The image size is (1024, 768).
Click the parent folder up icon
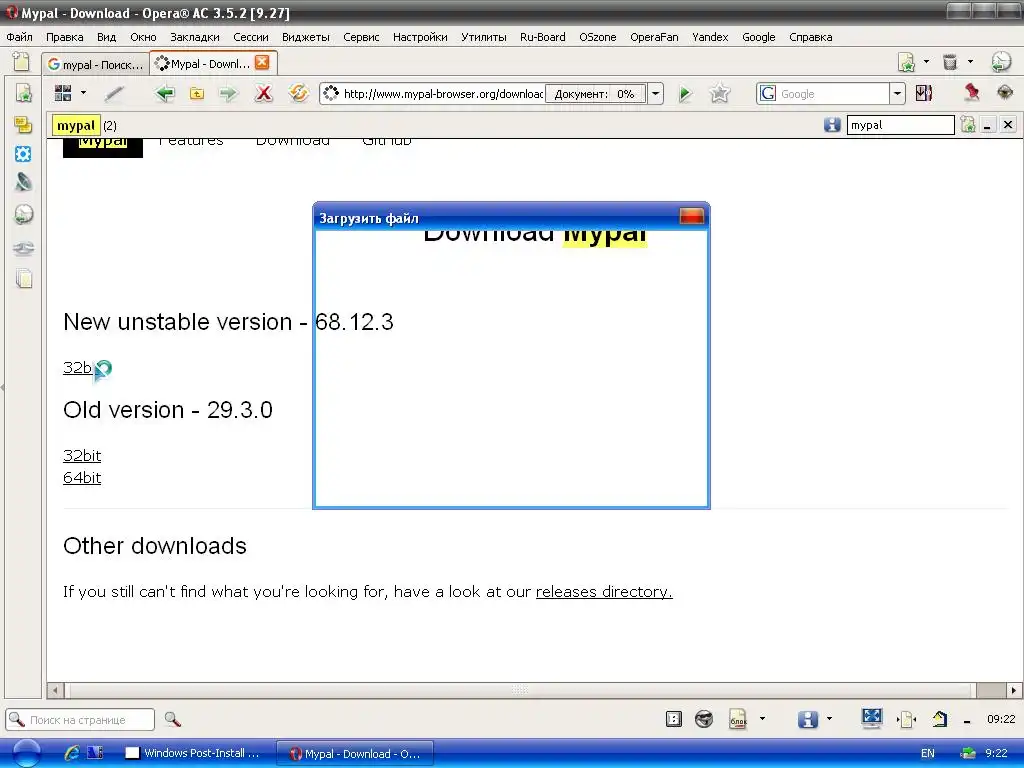pos(197,93)
